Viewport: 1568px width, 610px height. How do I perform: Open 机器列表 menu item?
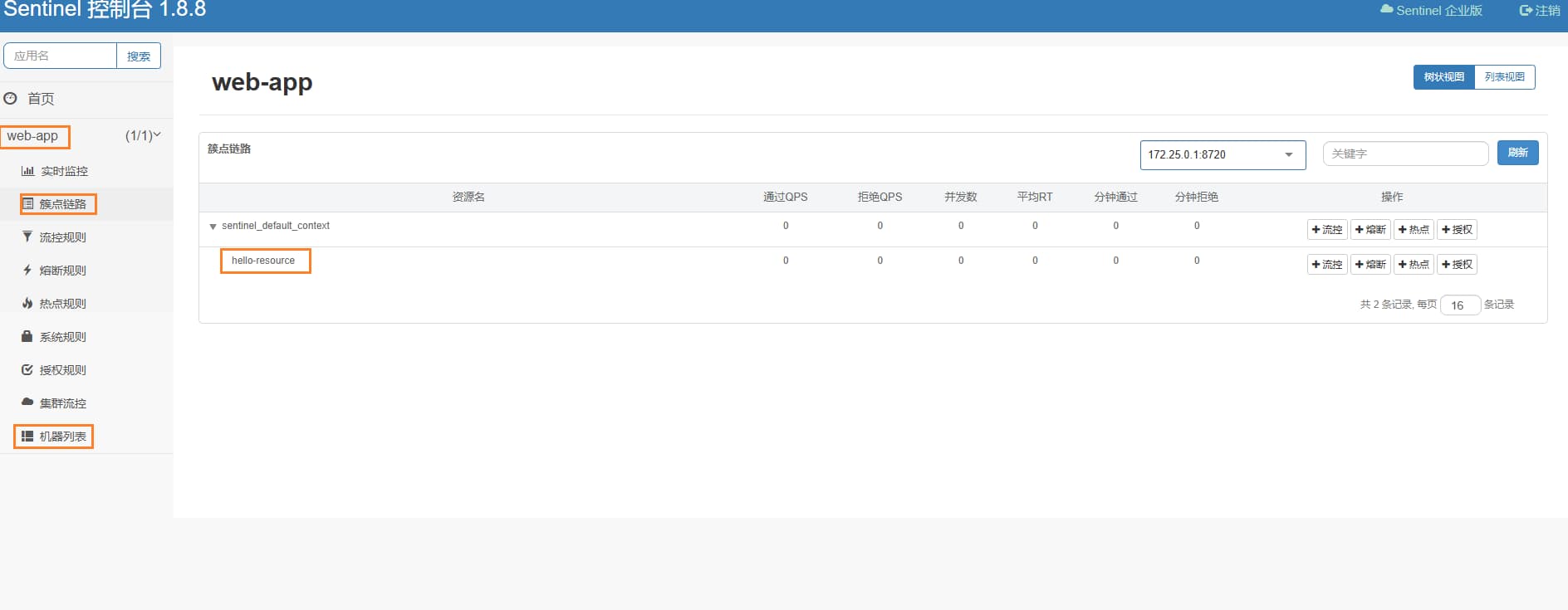63,437
